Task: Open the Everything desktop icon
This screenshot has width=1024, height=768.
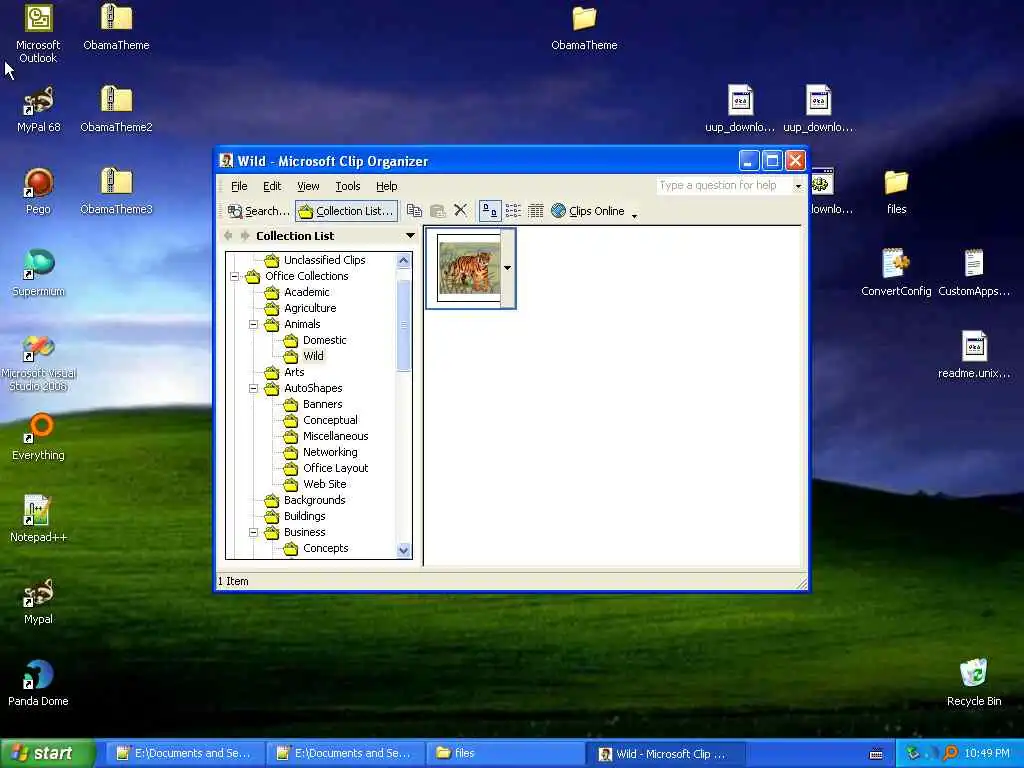Action: click(x=38, y=438)
